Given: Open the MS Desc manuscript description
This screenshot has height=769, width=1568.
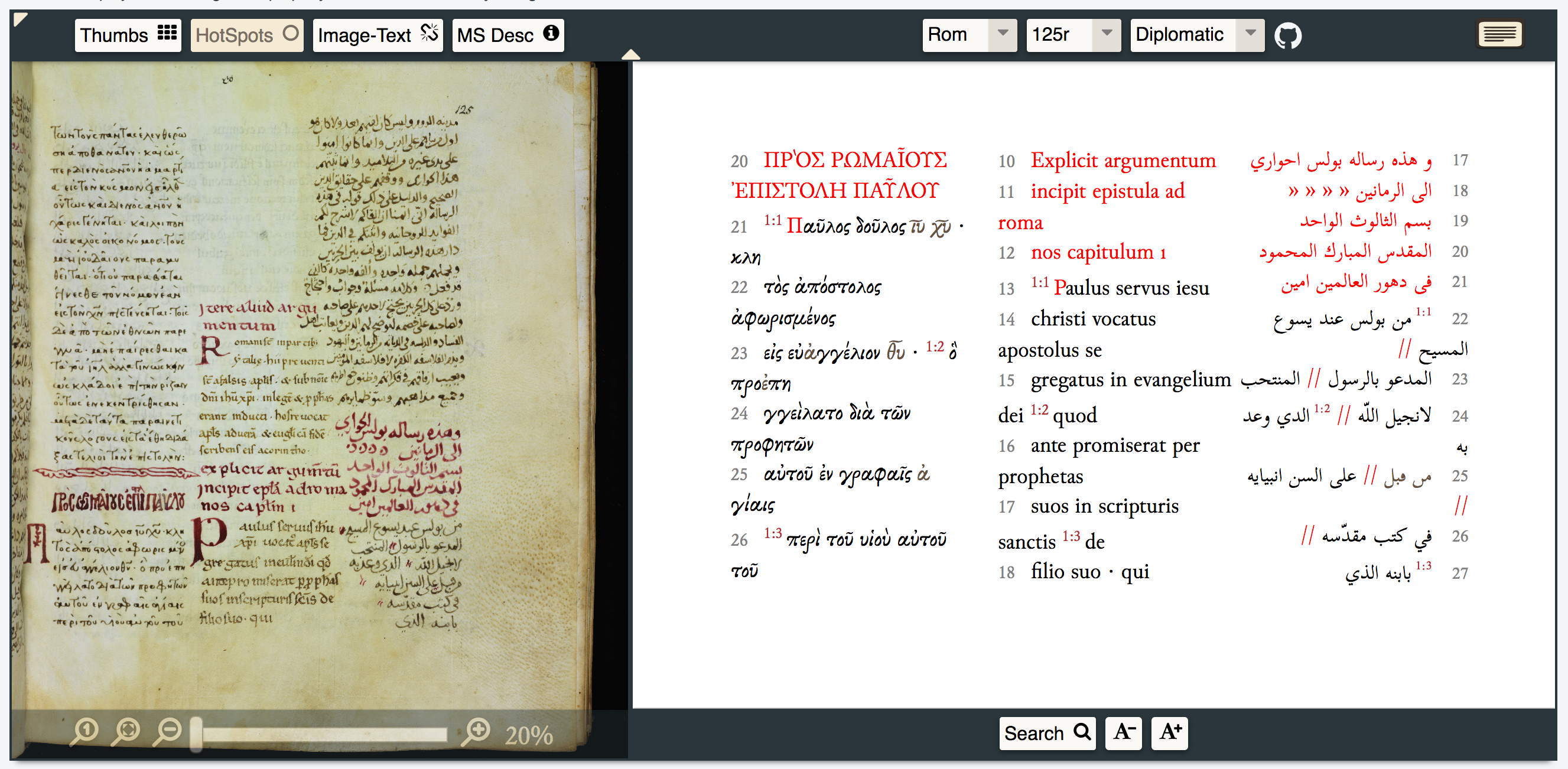Looking at the screenshot, I should (x=508, y=35).
